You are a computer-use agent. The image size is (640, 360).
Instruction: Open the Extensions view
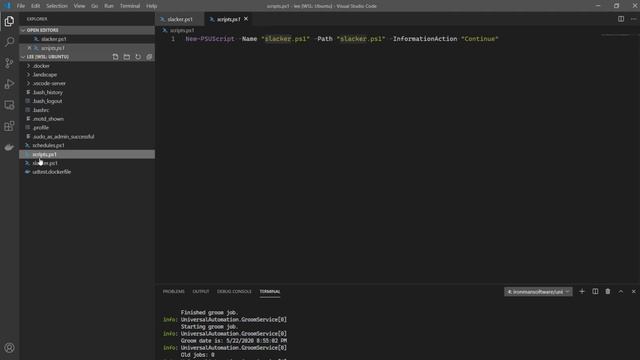(9, 126)
